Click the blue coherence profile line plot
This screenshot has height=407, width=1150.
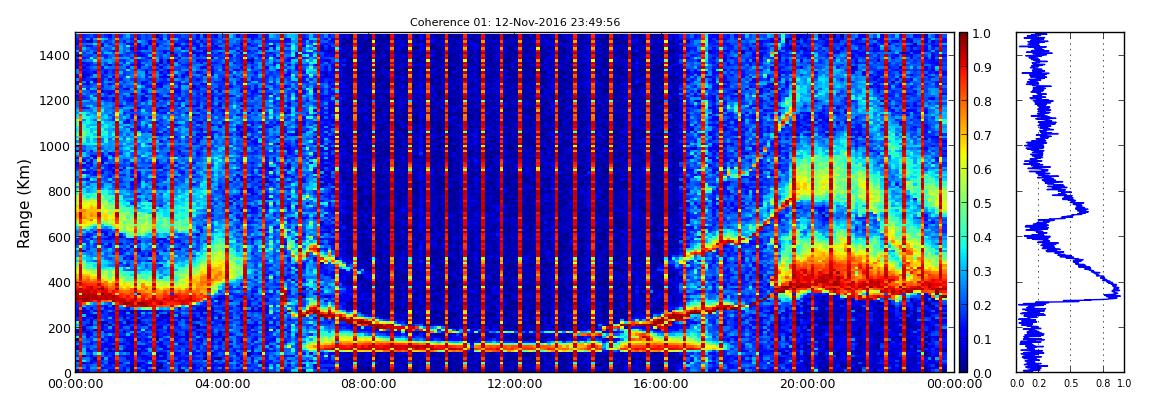1070,202
